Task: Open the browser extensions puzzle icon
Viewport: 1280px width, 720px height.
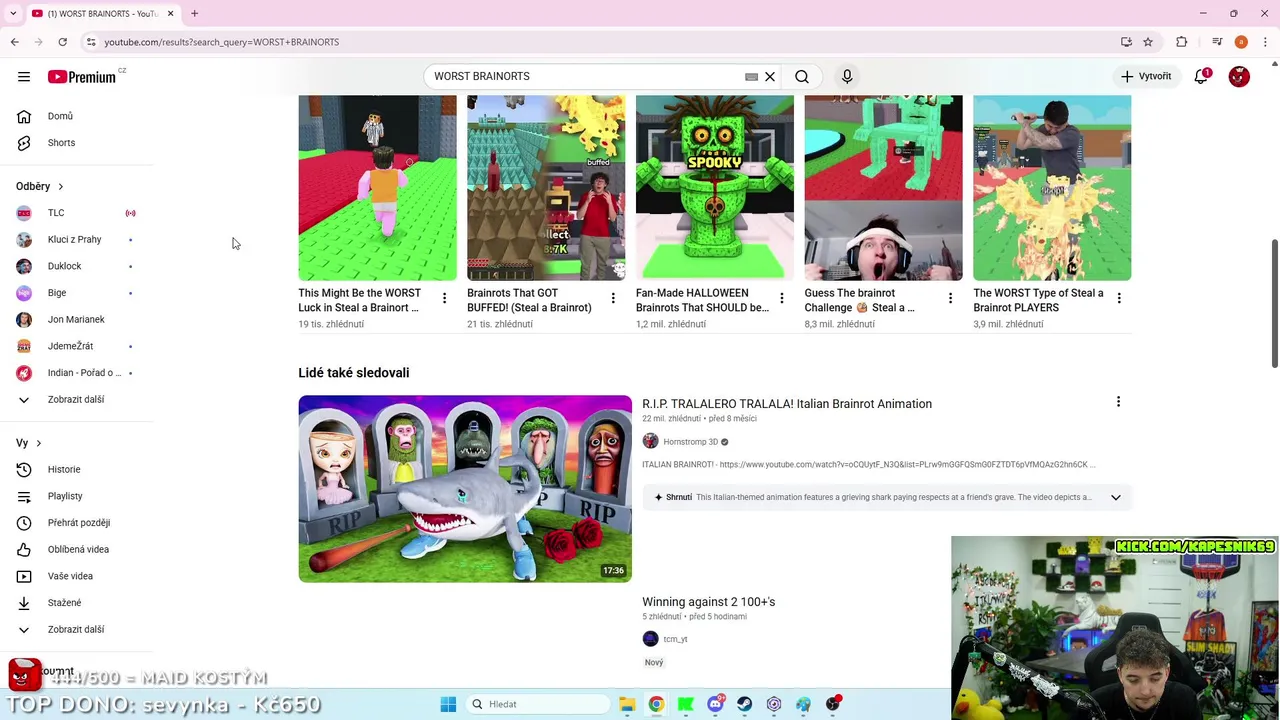Action: [1182, 42]
